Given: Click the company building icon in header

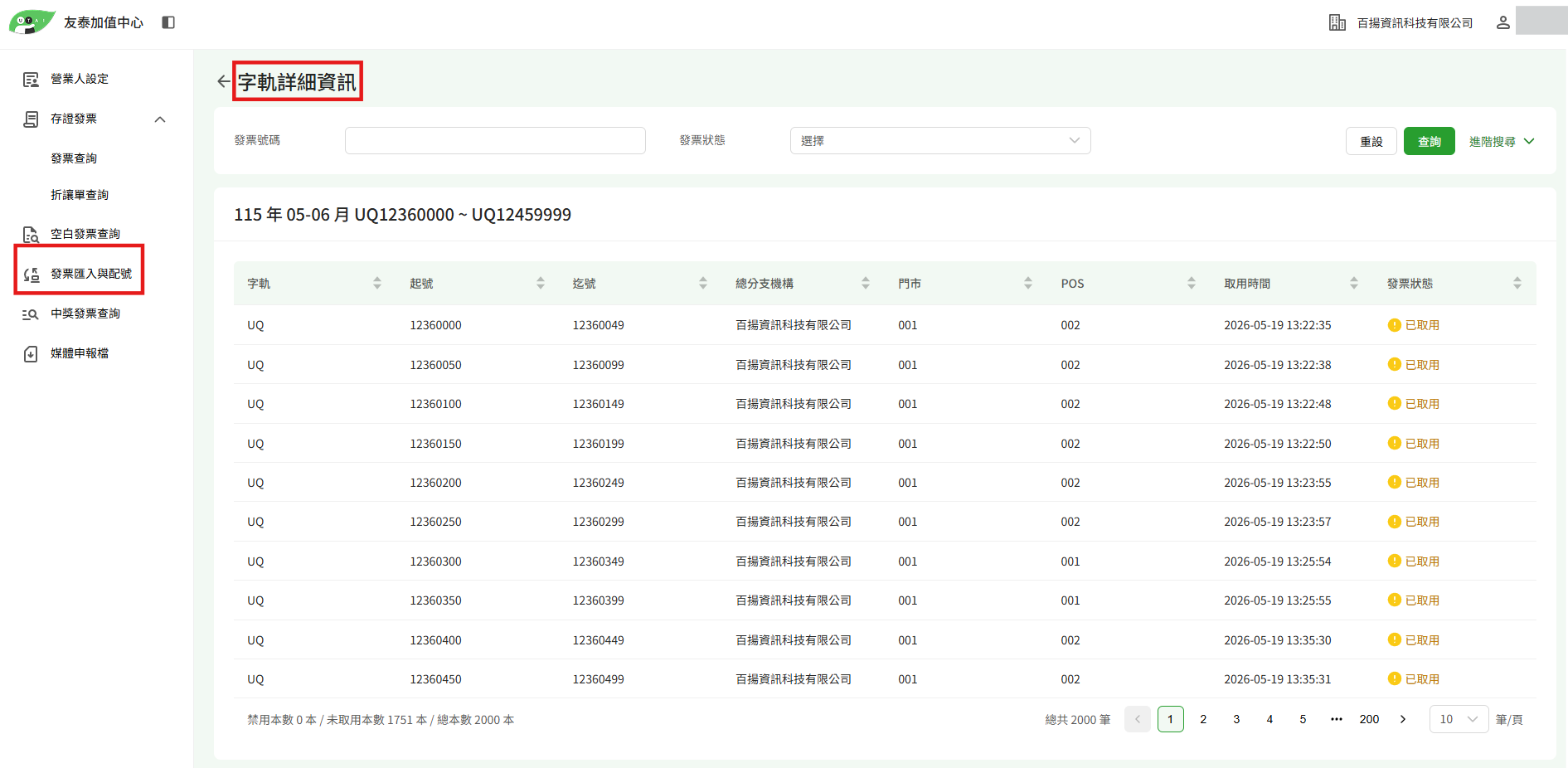Looking at the screenshot, I should (1337, 22).
